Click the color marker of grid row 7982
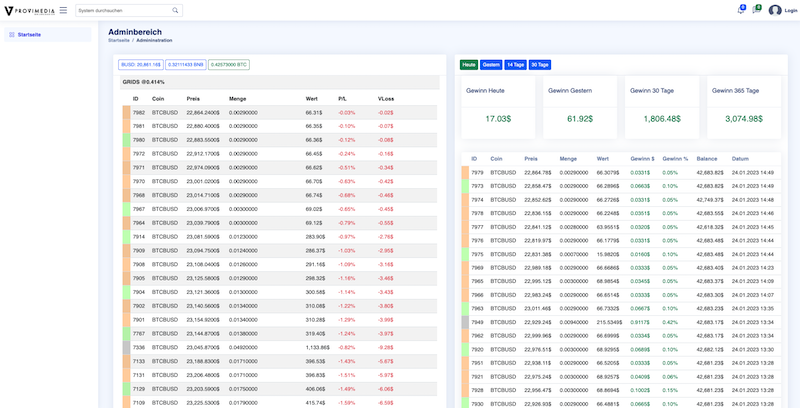This screenshot has width=800, height=408. point(125,113)
